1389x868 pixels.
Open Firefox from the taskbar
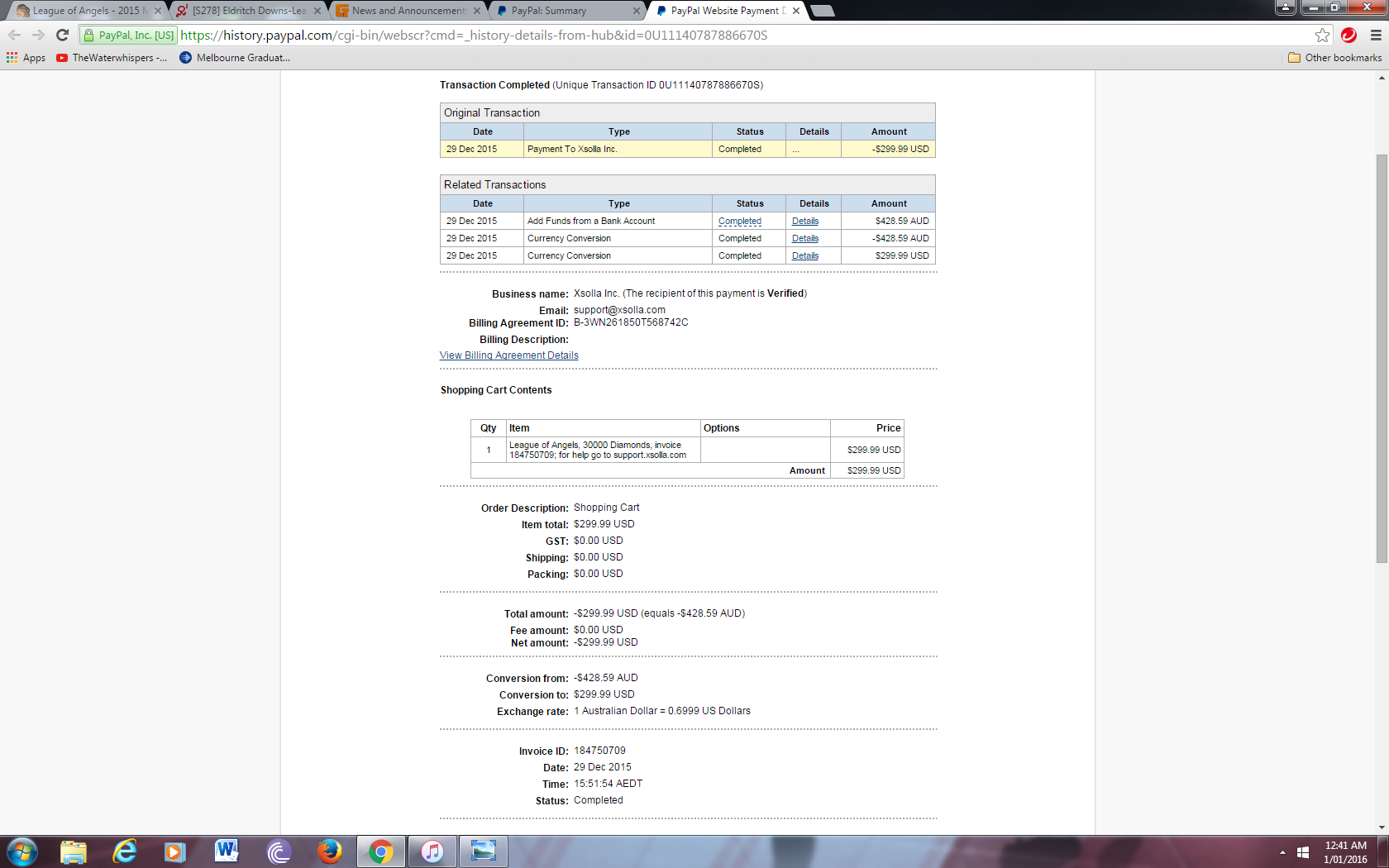click(x=329, y=851)
